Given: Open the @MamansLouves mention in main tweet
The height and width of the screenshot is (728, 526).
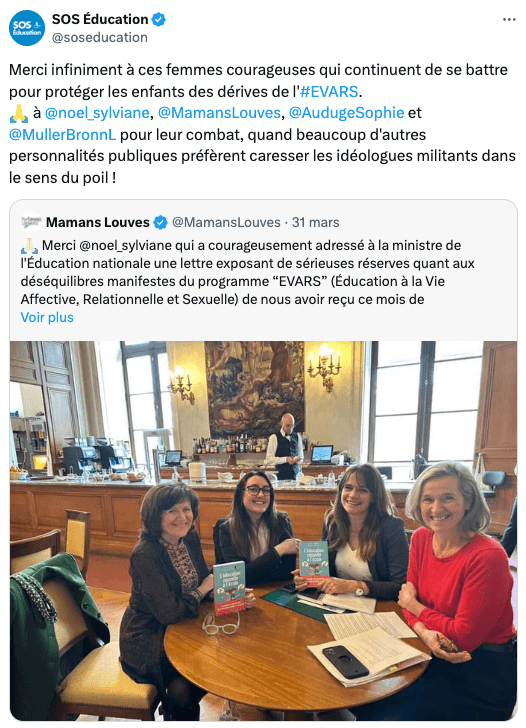Looking at the screenshot, I should [x=219, y=113].
